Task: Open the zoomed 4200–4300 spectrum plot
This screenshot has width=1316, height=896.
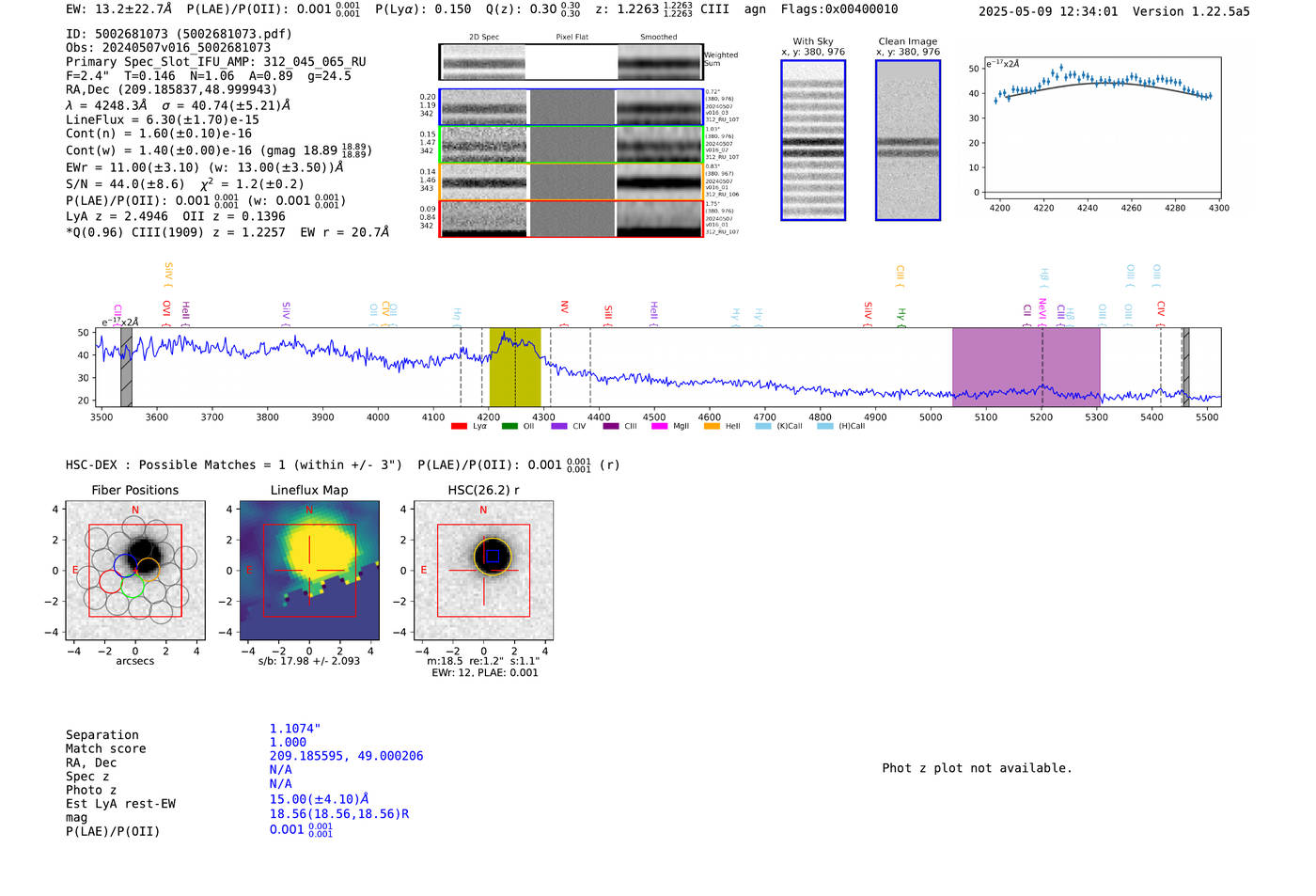Action: click(1103, 128)
